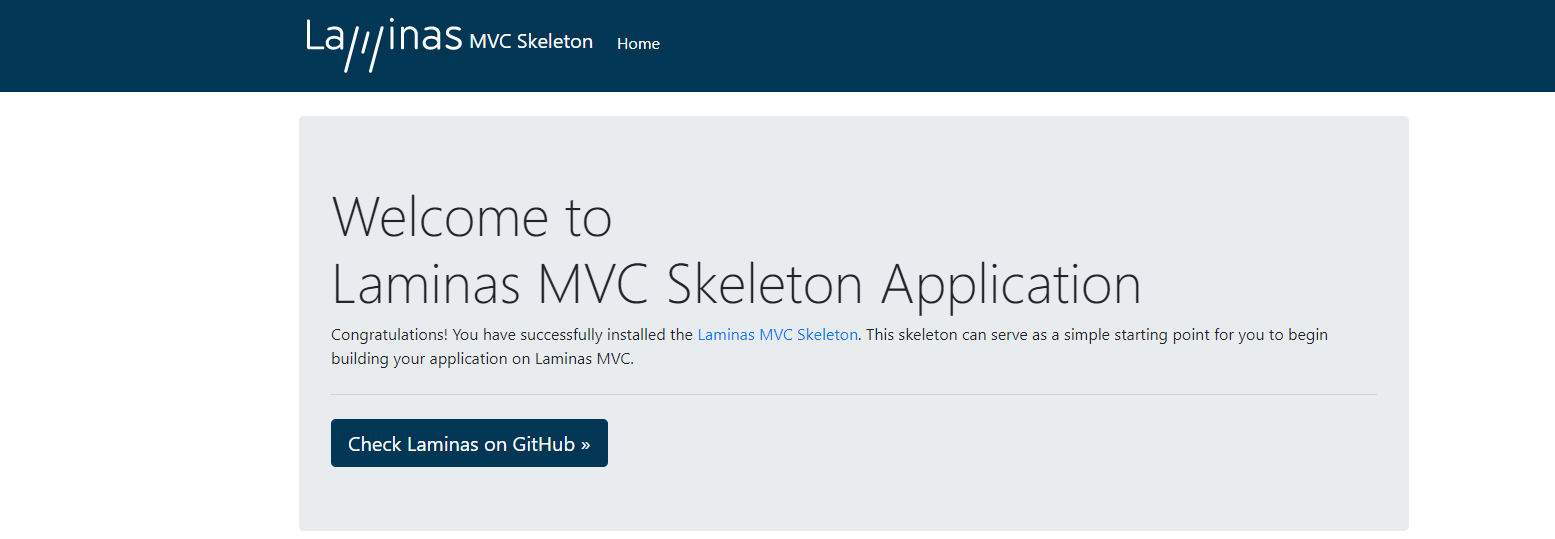Image resolution: width=1555 pixels, height=539 pixels.
Task: Follow the "Laminas MVC Skeleton" hyperlink
Action: [x=777, y=335]
